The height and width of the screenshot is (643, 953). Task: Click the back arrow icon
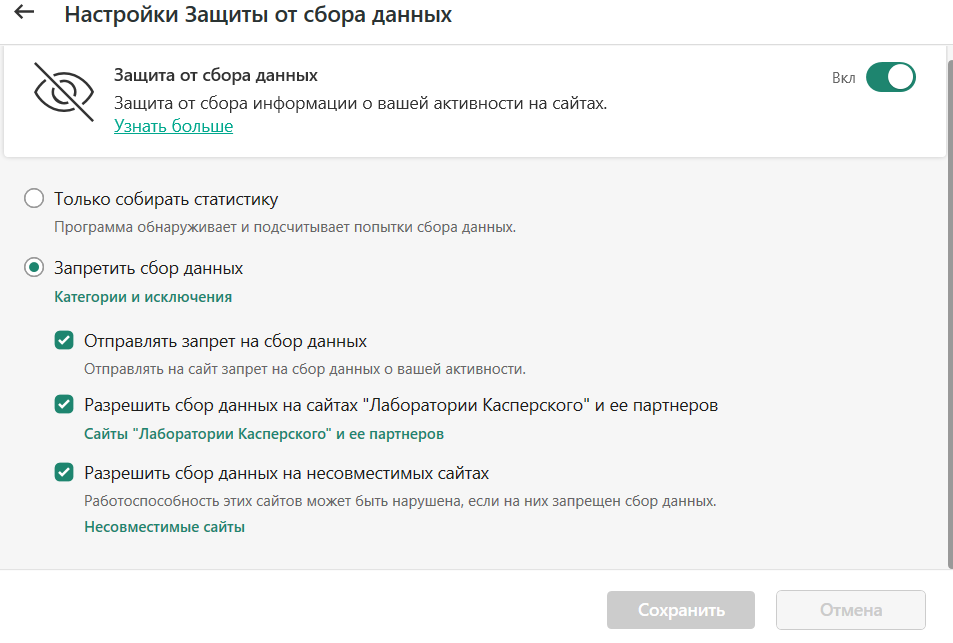24,14
